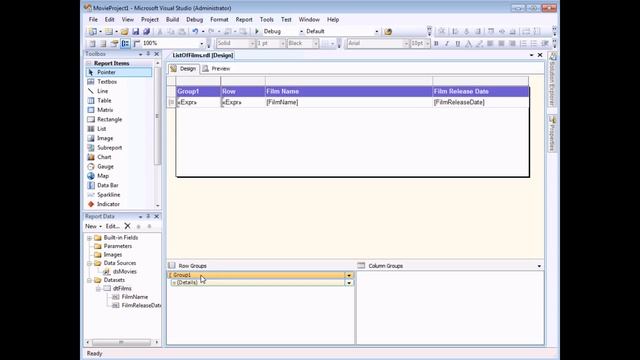Pick the List report item
Image resolution: width=640 pixels, height=360 pixels.
pos(101,129)
